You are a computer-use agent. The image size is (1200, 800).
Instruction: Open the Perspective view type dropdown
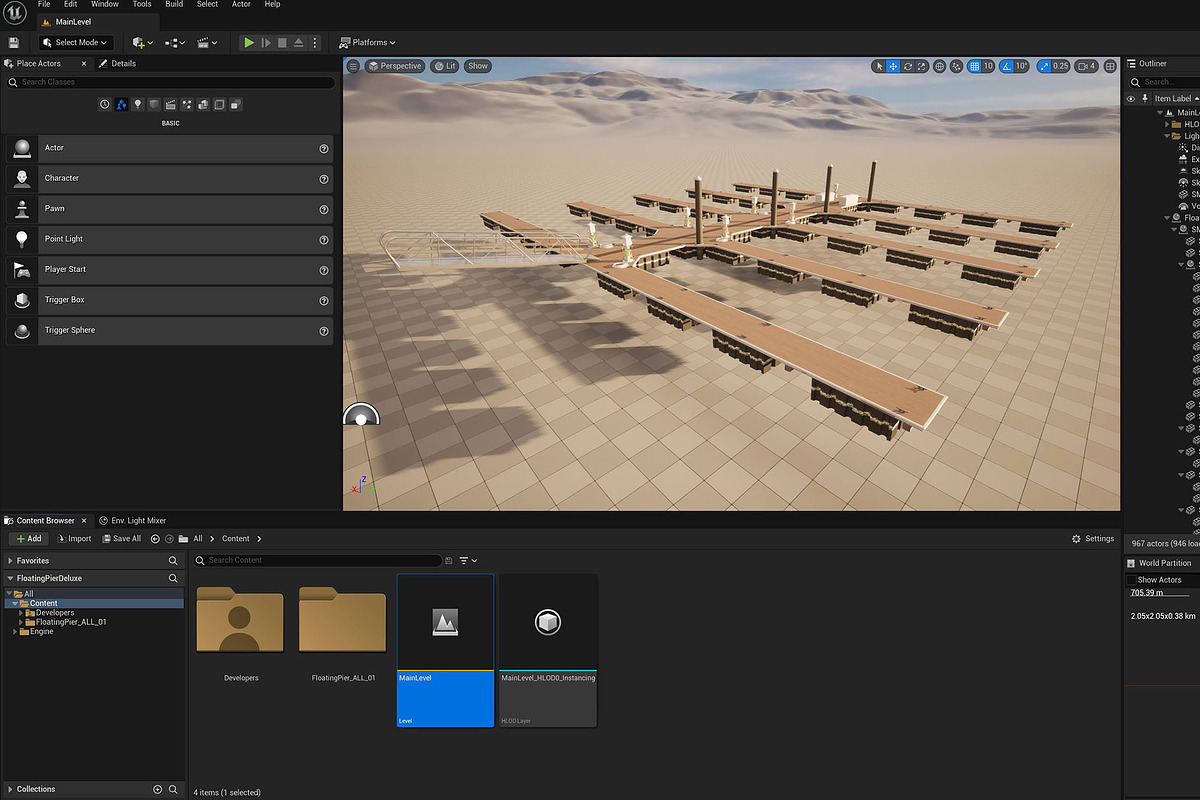[x=395, y=66]
